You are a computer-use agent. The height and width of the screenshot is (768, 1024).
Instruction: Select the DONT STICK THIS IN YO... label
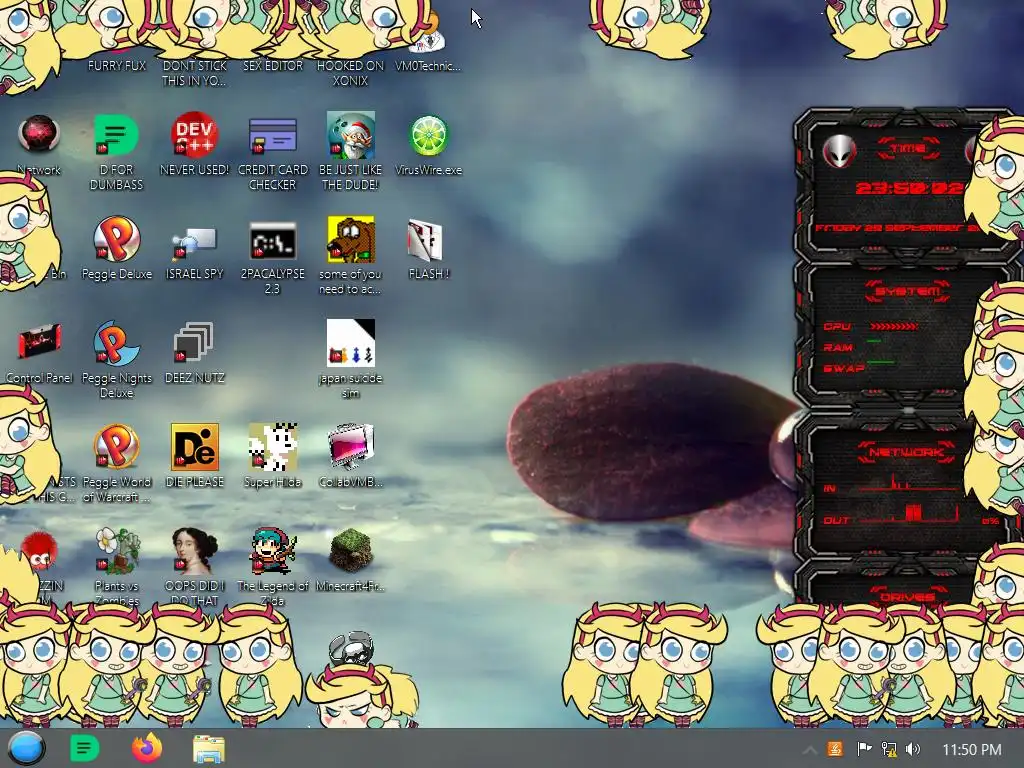coord(194,73)
